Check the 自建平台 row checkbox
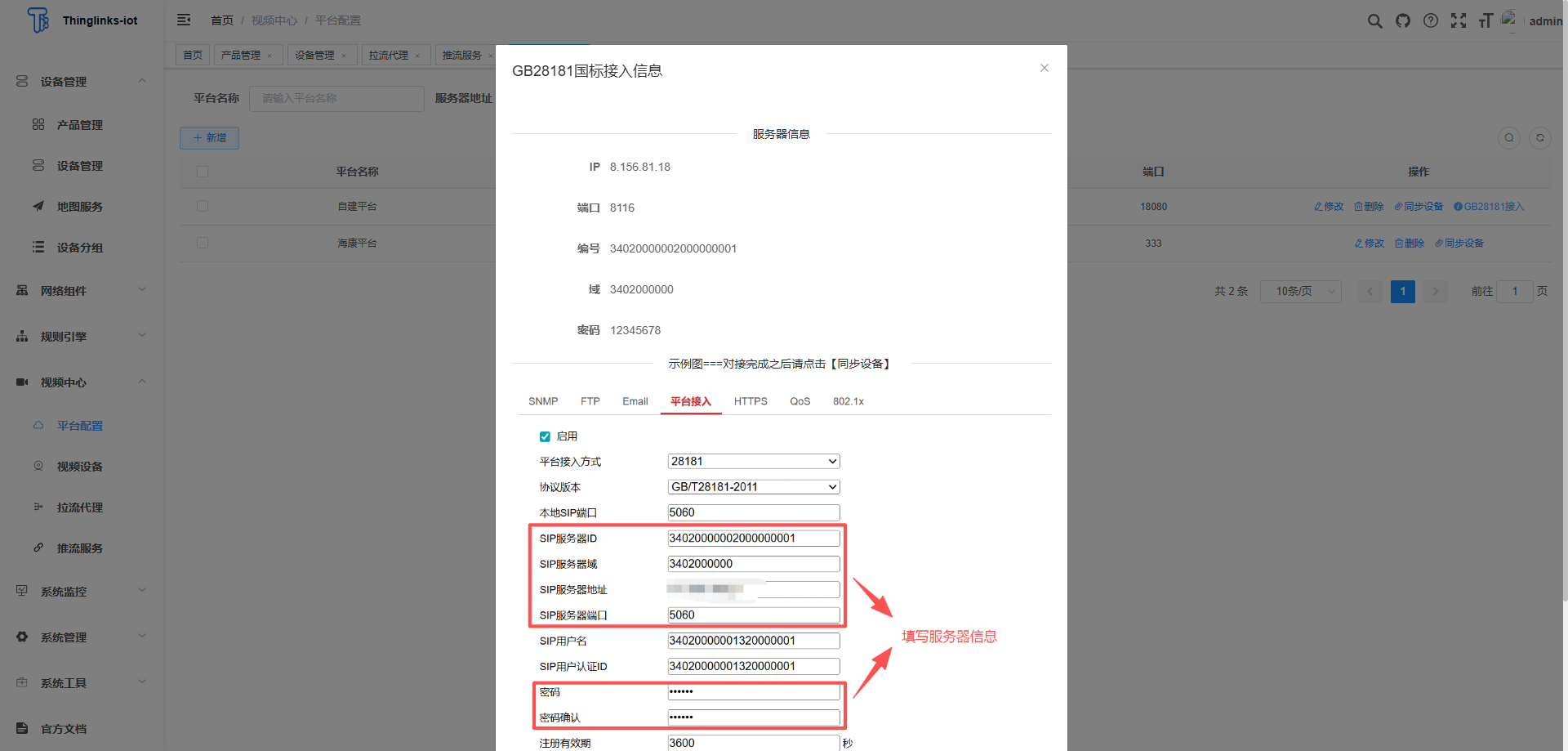This screenshot has width=1568, height=751. (203, 206)
